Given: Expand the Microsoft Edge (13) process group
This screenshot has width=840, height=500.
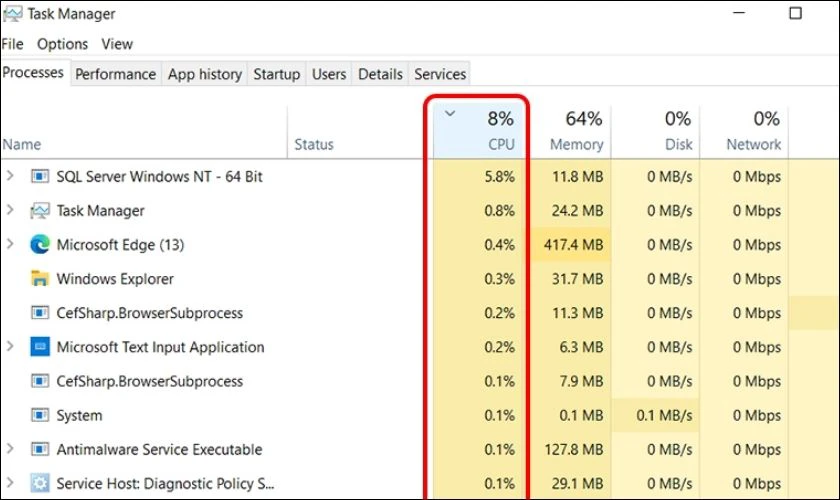Looking at the screenshot, I should point(10,244).
